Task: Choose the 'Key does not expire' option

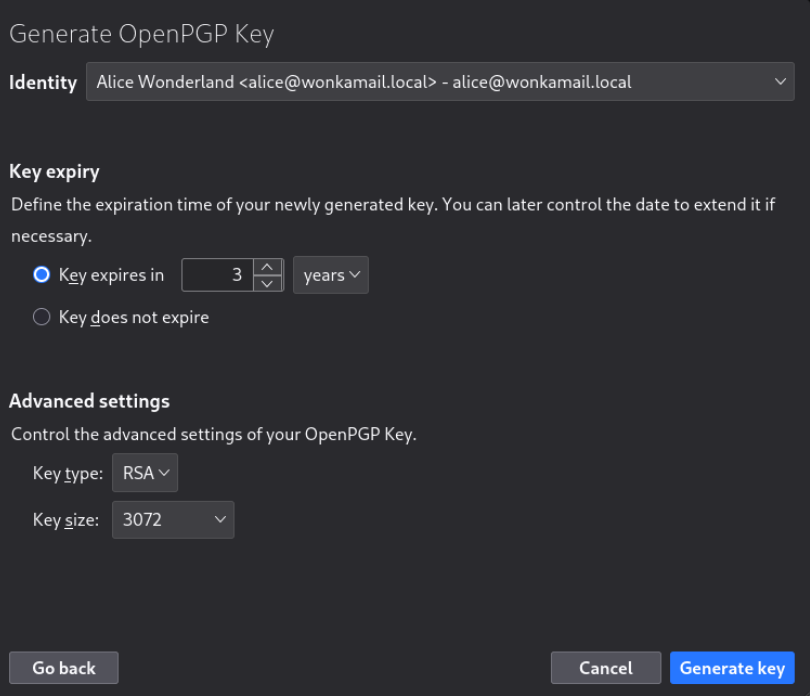Action: click(x=42, y=317)
